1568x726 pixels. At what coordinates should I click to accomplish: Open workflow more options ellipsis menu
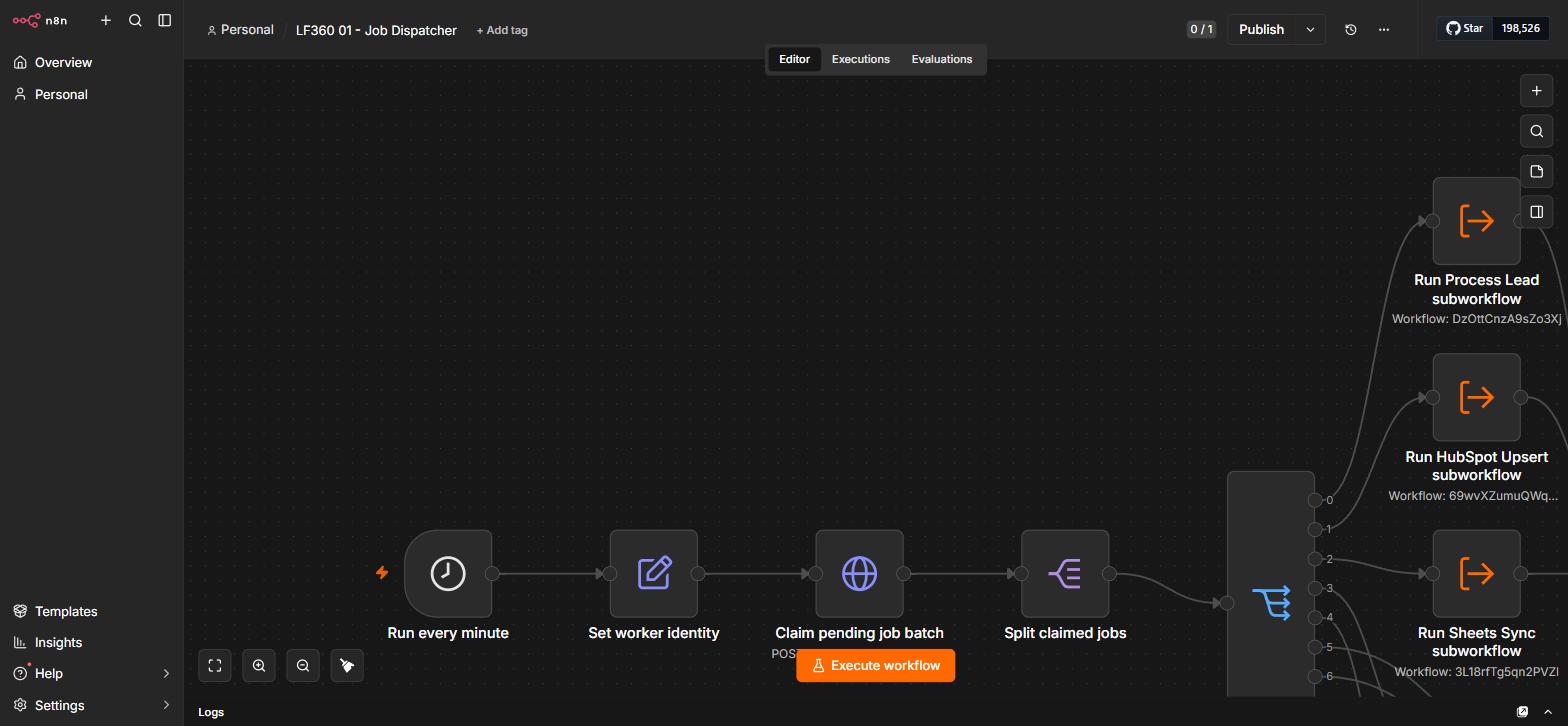(x=1384, y=29)
